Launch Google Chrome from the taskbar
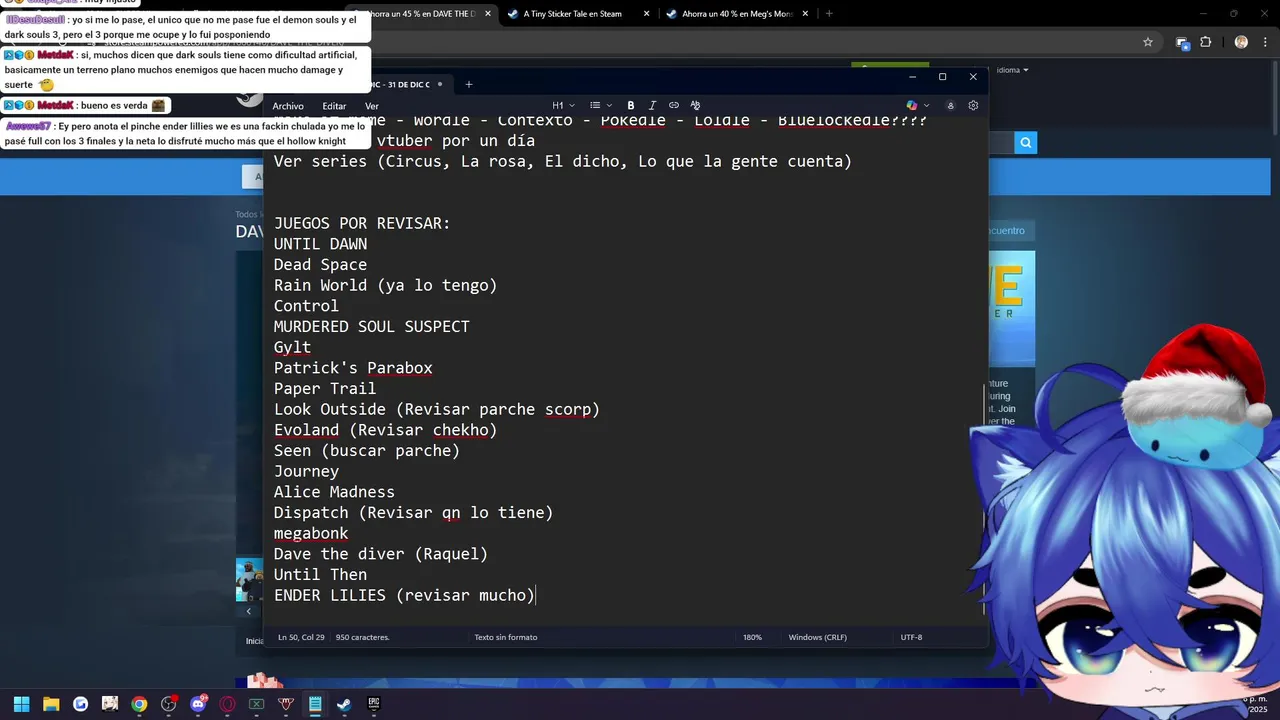Image resolution: width=1280 pixels, height=720 pixels. tap(139, 704)
